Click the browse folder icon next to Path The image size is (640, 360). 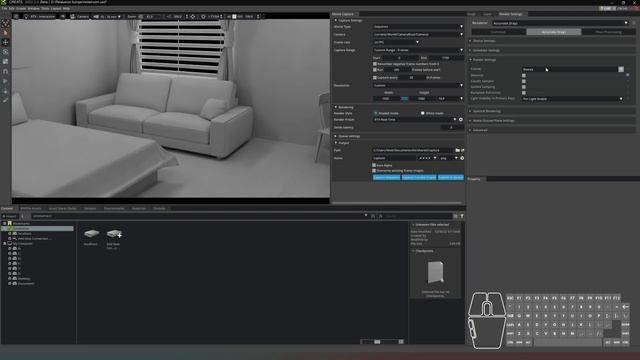[457, 150]
